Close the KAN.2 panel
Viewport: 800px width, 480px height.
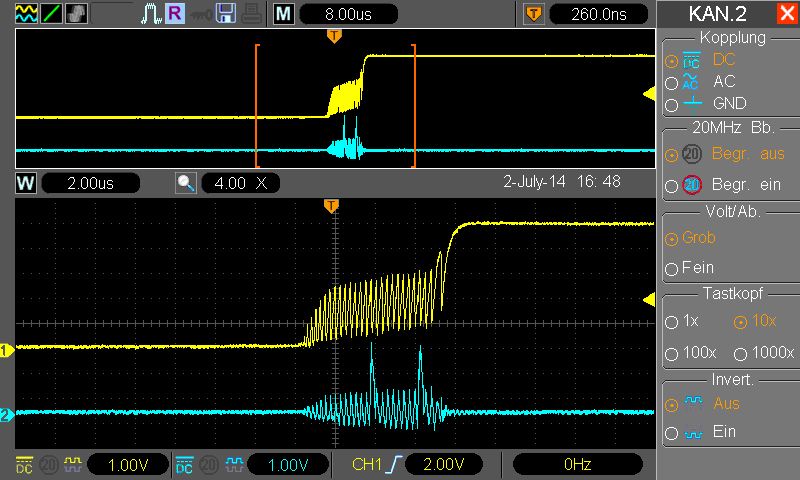pos(787,13)
